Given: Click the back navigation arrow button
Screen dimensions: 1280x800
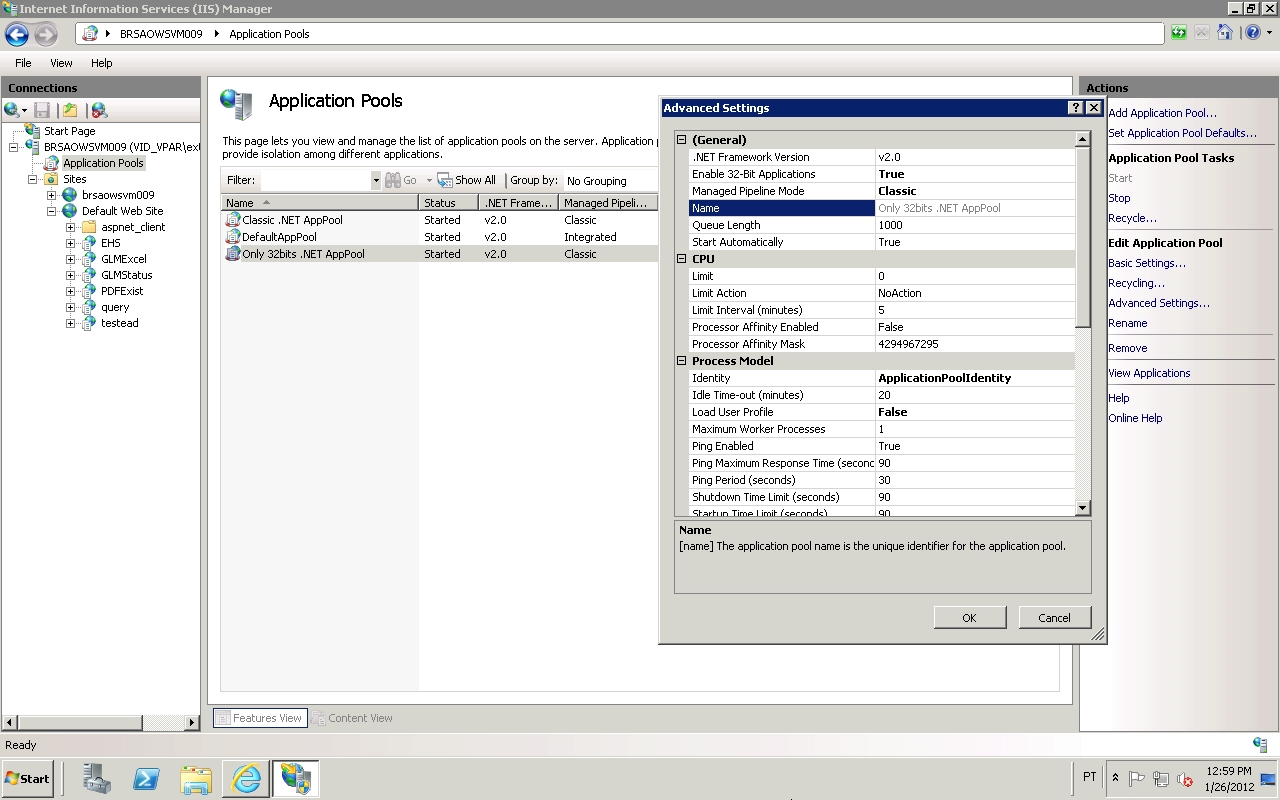Looking at the screenshot, I should coord(15,33).
